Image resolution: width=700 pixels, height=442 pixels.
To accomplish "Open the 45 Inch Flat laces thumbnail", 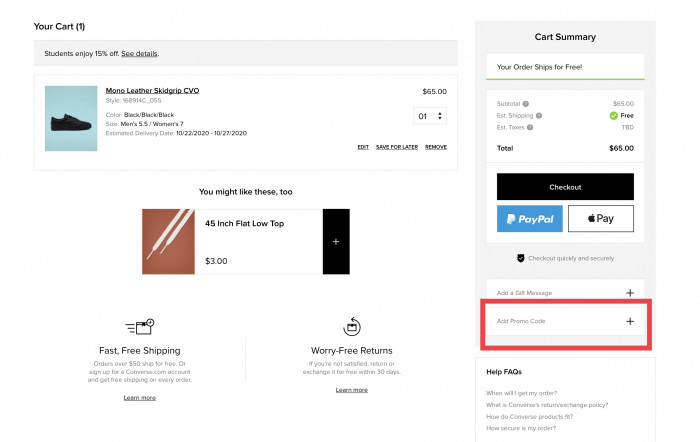I will [168, 241].
